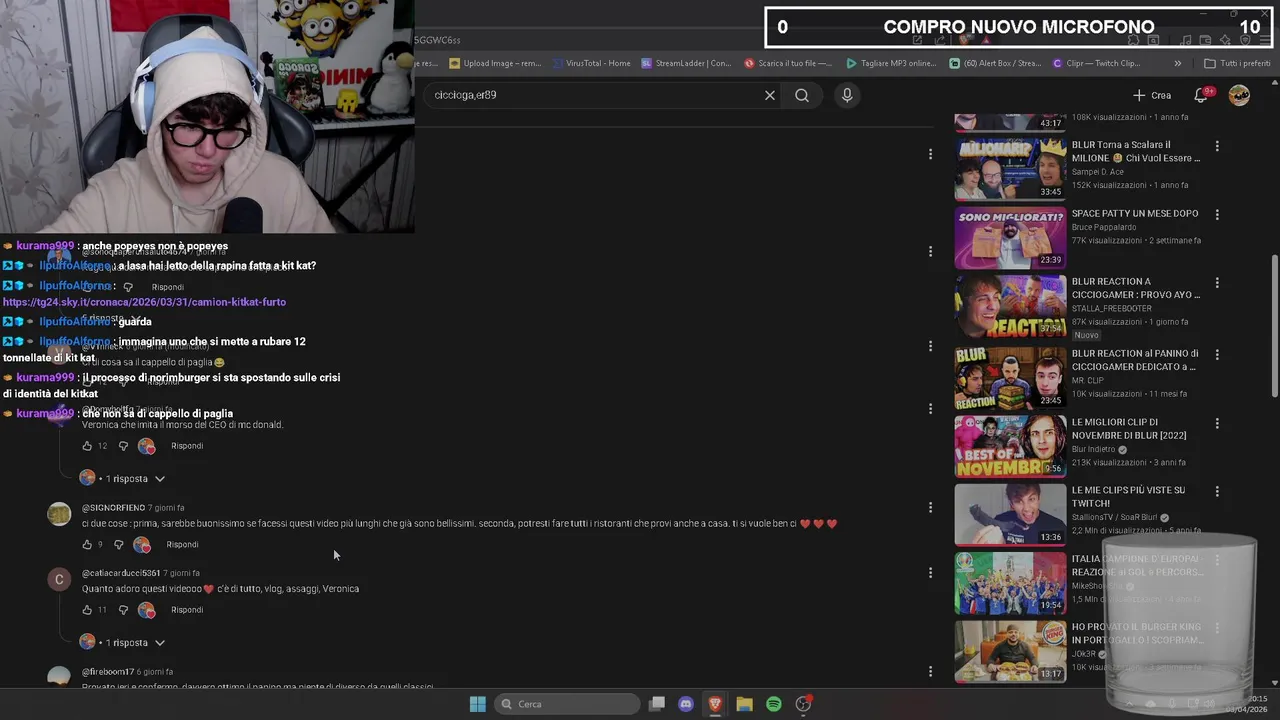This screenshot has height=720, width=1280.
Task: Open BLUR REACTION al PANINO di CICCIOGAMER title
Action: point(1136,360)
